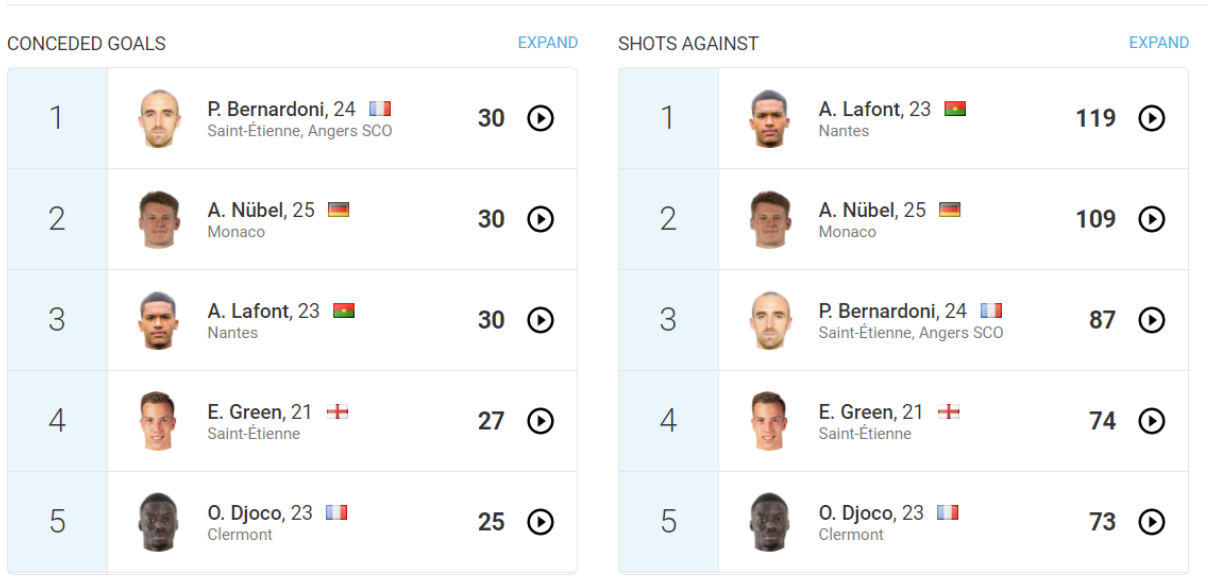1208x582 pixels.
Task: Play P. Bernardoni's shots against video
Action: [1152, 320]
